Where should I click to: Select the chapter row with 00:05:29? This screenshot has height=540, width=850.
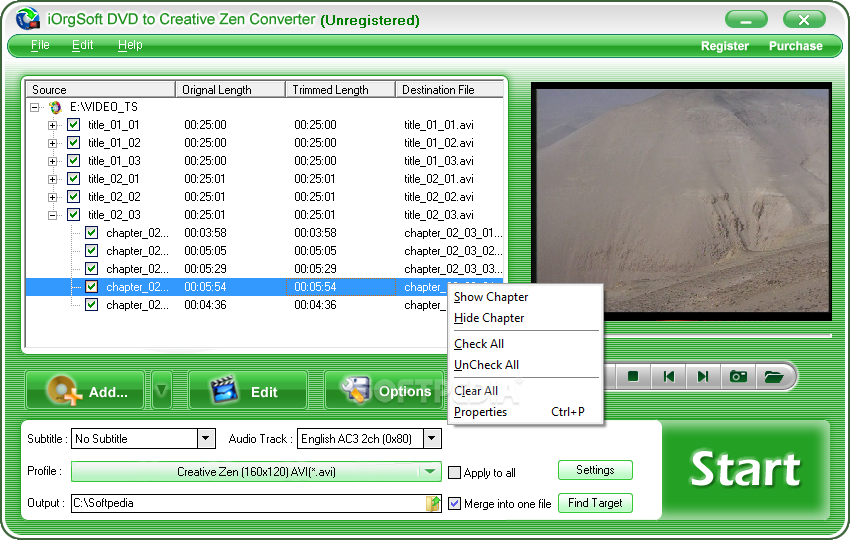265,269
